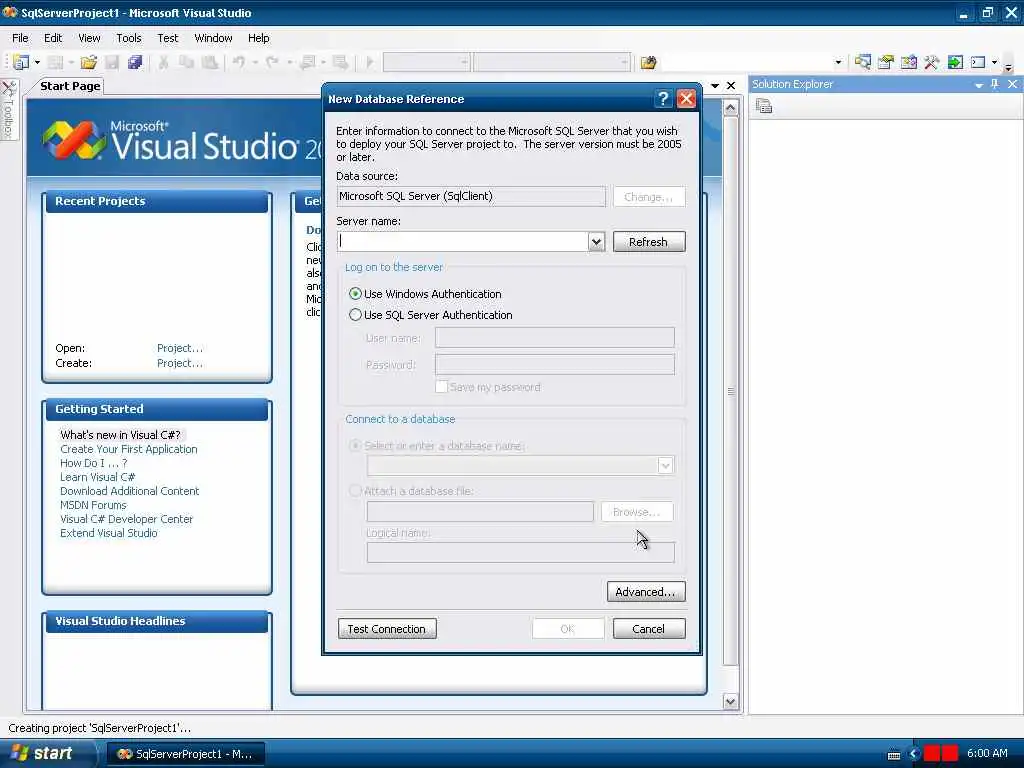Viewport: 1024px width, 768px height.
Task: Click the system tray clock
Action: pos(987,754)
